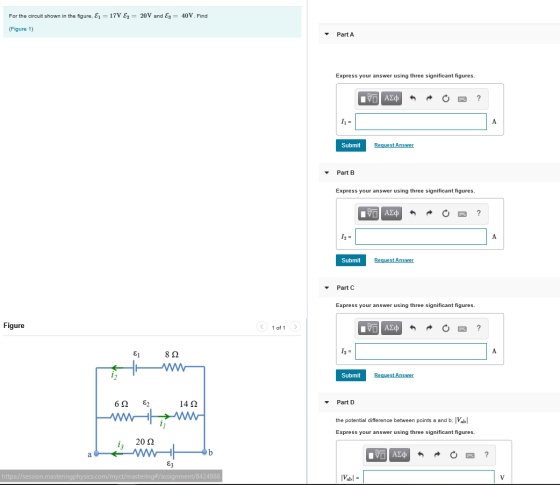Reset Part C answer field

446,328
